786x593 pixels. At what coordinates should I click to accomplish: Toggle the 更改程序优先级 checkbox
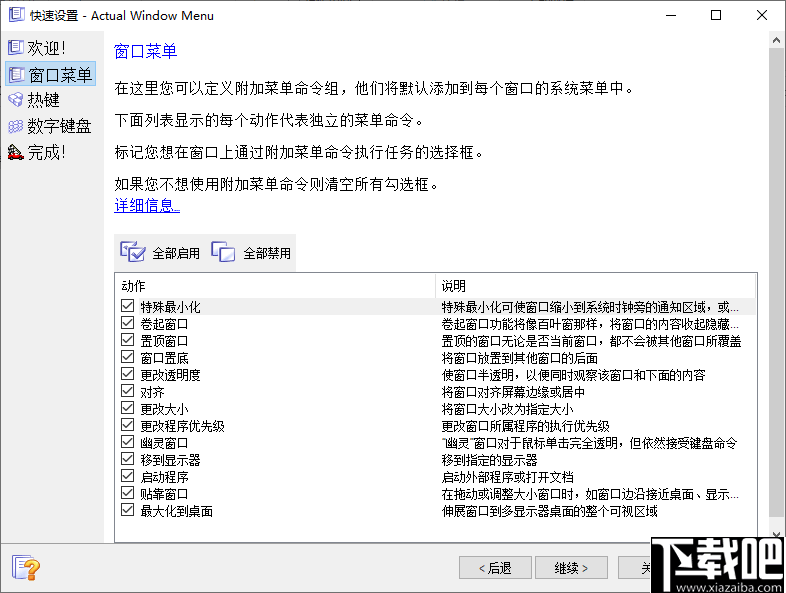point(127,425)
